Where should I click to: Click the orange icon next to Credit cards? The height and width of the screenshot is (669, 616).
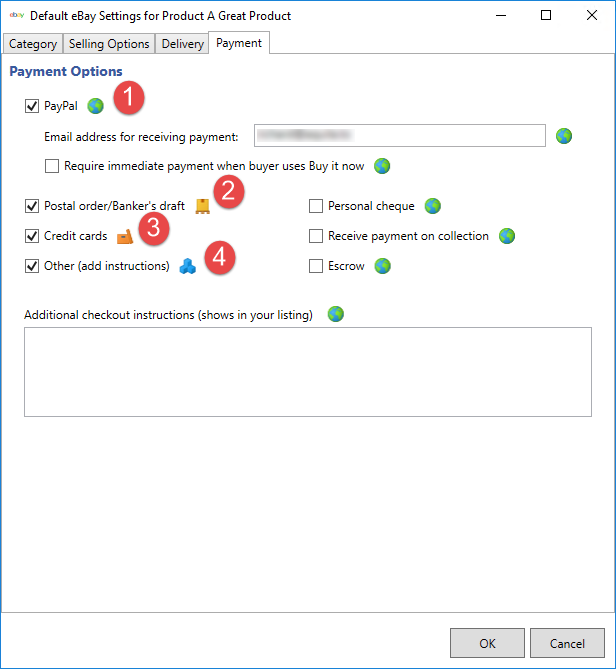[x=124, y=237]
